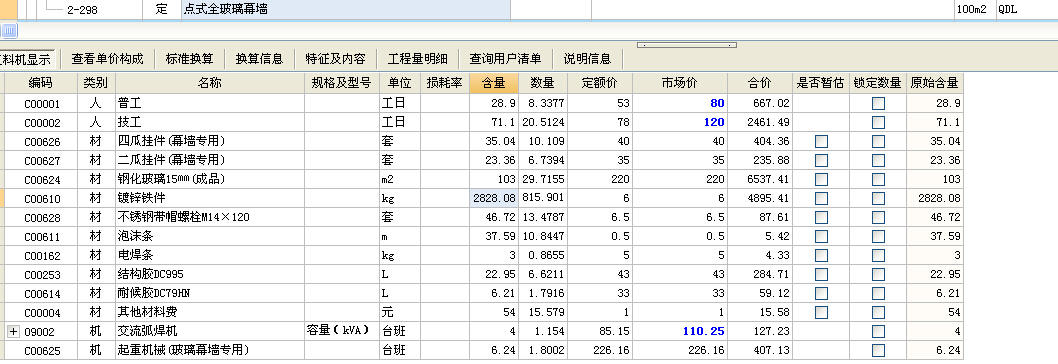1058x364 pixels.
Task: Toggle 是否暂估 for 四爪挂件(幕墙专用)
Action: (821, 142)
